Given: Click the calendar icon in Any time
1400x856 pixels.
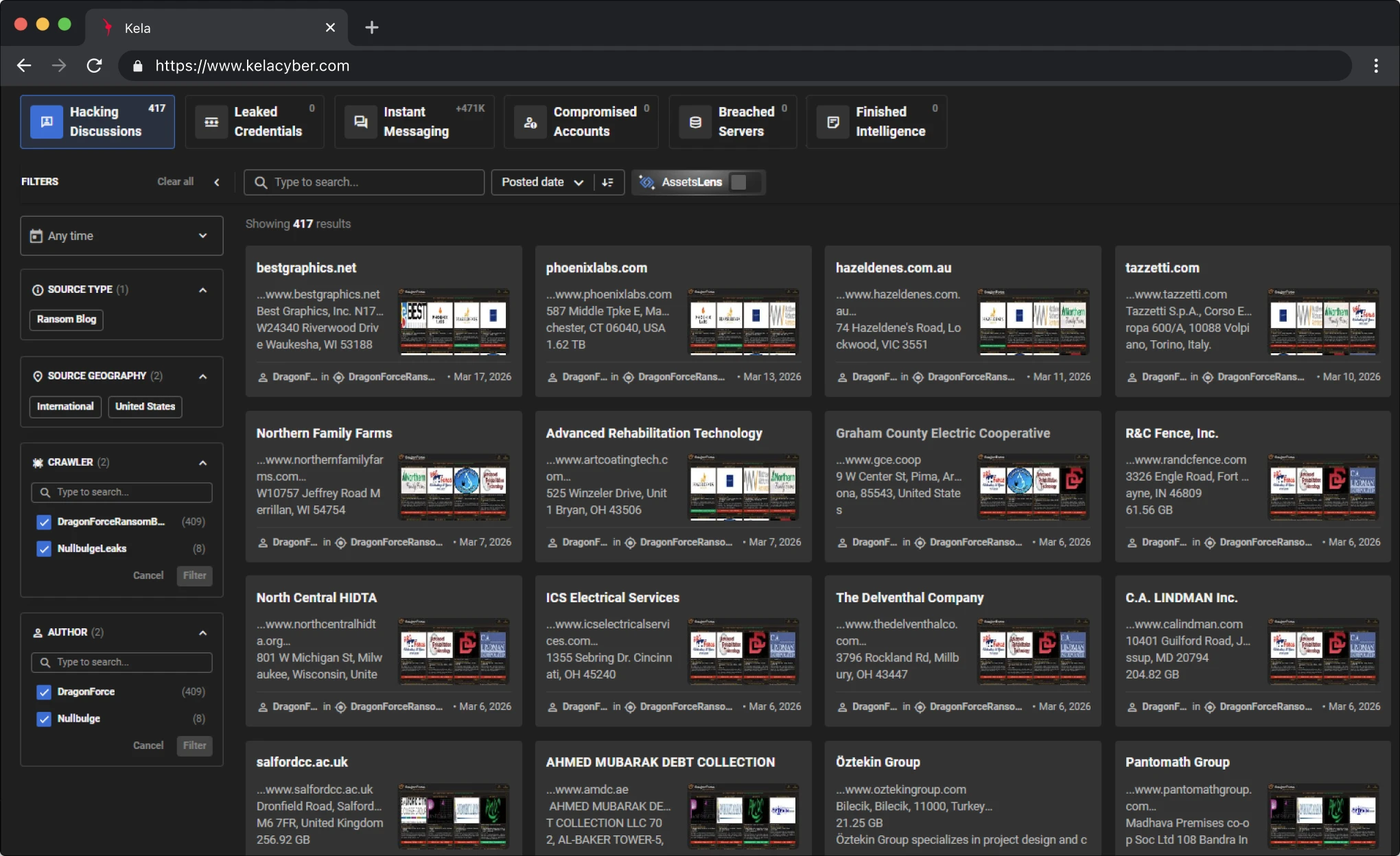Looking at the screenshot, I should pyautogui.click(x=36, y=236).
